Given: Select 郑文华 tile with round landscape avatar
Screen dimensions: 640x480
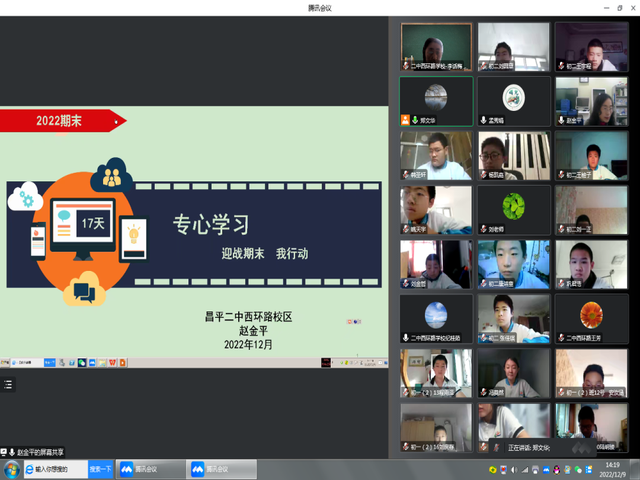Looking at the screenshot, I should pyautogui.click(x=436, y=101).
